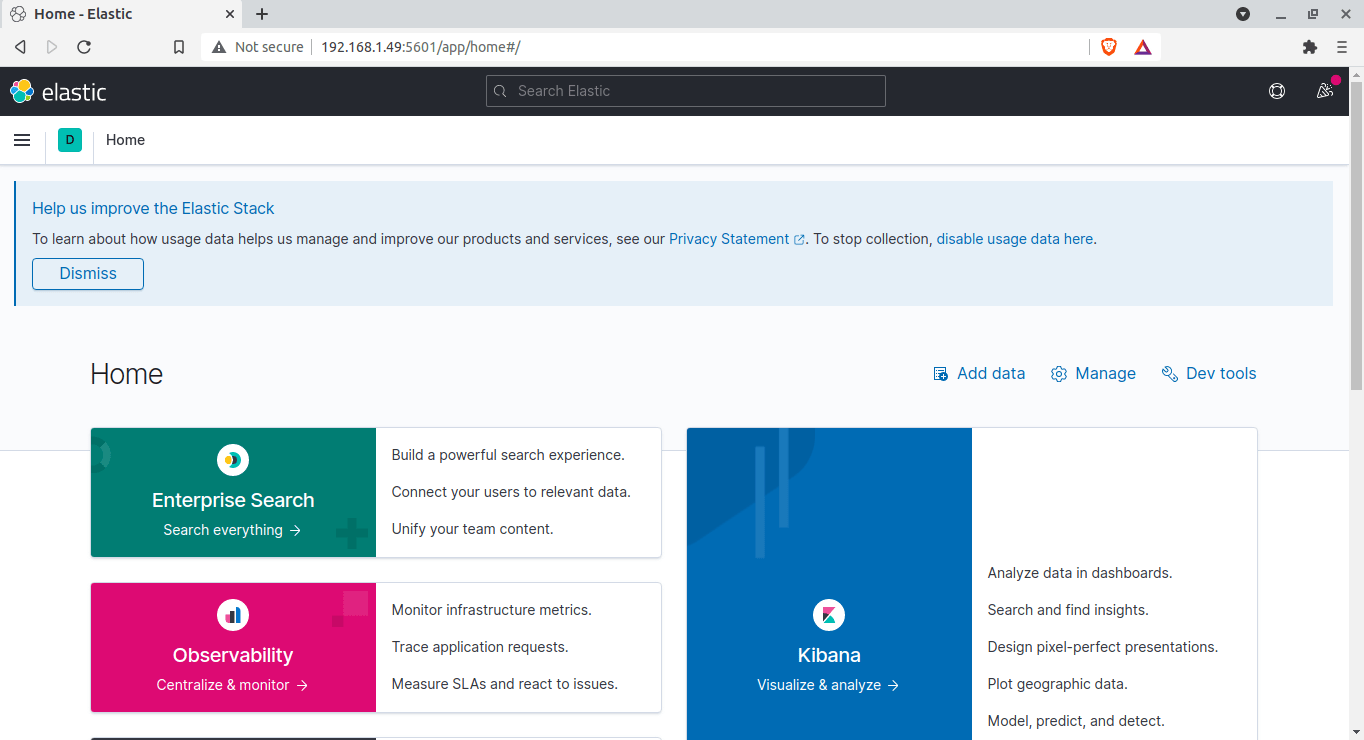Click the Observability chart icon
Image resolution: width=1364 pixels, height=740 pixels.
pyautogui.click(x=233, y=615)
